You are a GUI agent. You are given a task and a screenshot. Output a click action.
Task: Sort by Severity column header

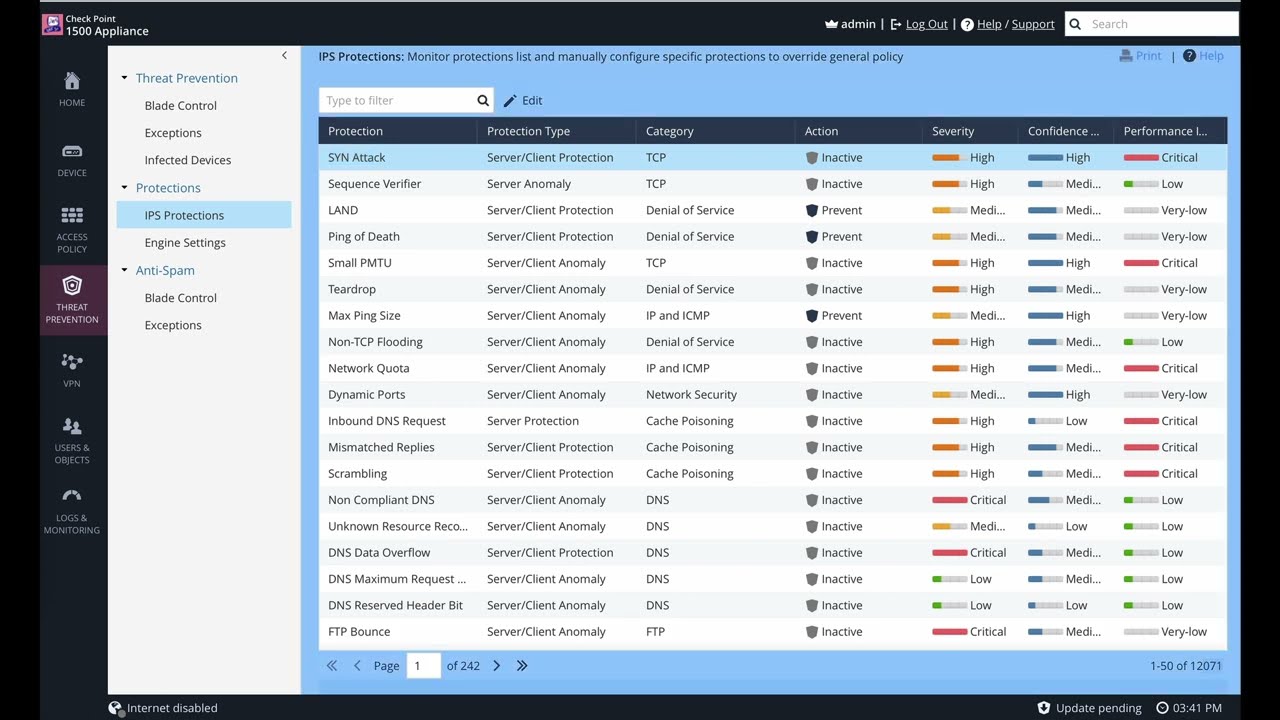tap(971, 131)
